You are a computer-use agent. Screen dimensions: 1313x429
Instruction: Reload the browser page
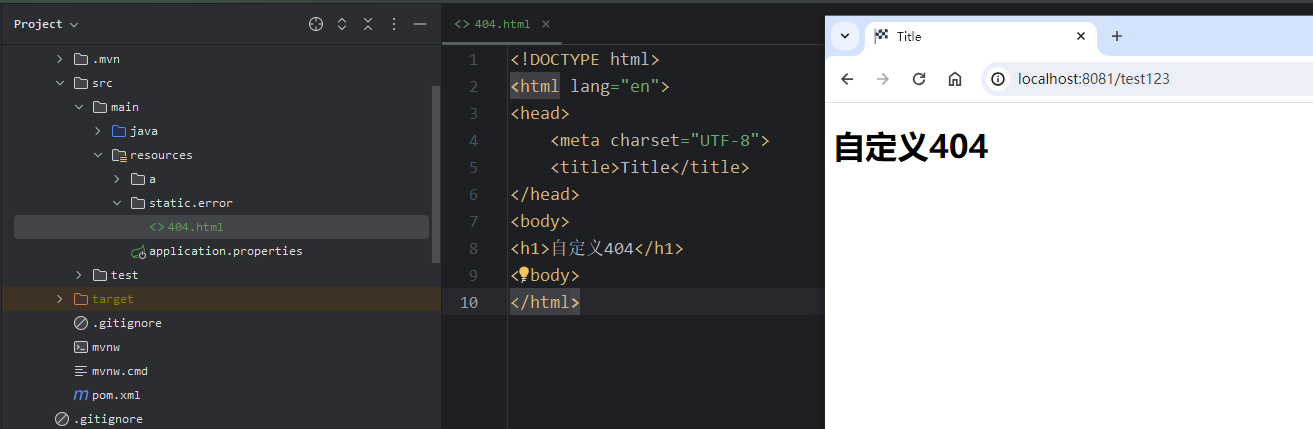pyautogui.click(x=919, y=79)
